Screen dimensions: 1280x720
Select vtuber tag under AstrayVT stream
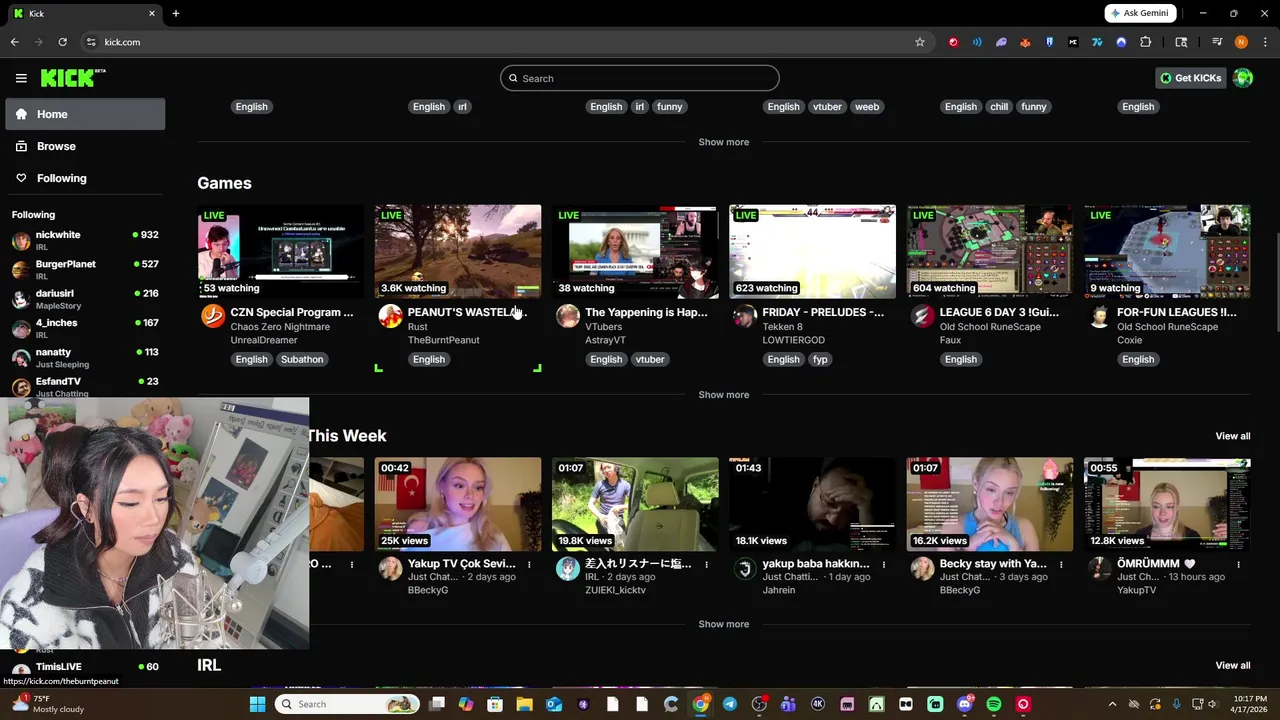tap(650, 359)
